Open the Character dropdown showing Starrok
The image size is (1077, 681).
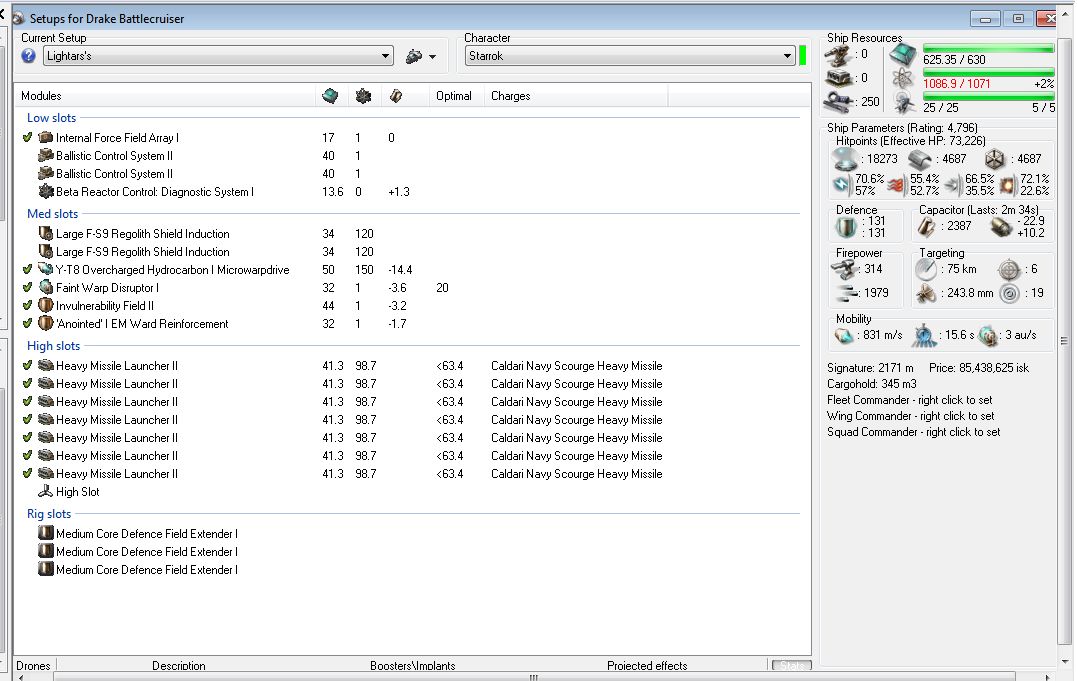pos(630,56)
